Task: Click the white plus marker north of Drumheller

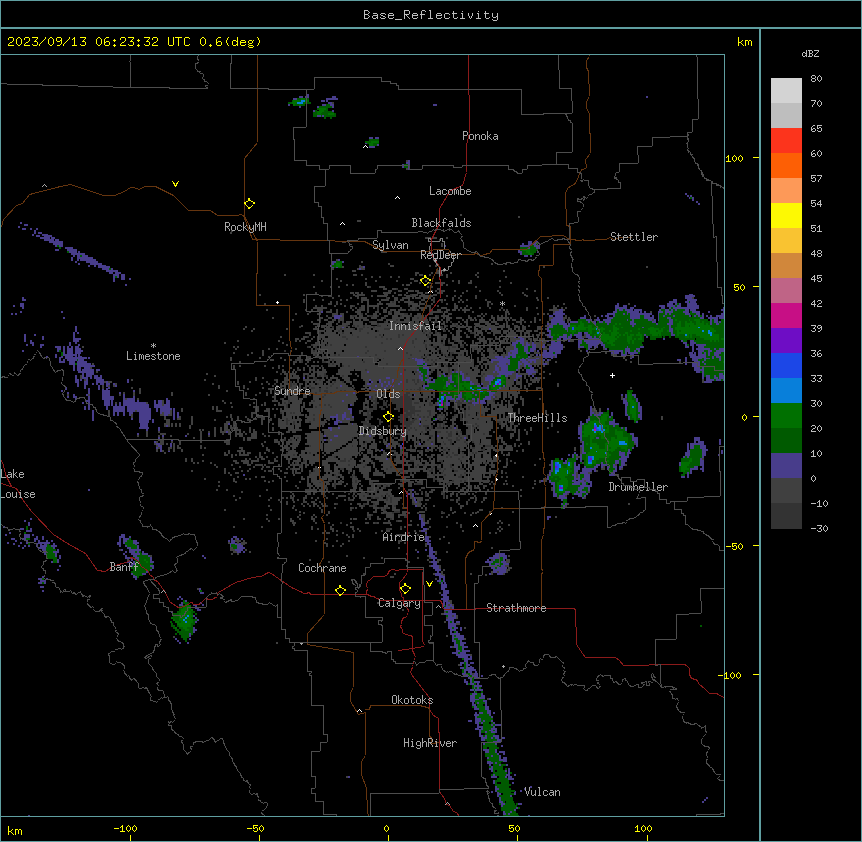Action: (x=612, y=375)
